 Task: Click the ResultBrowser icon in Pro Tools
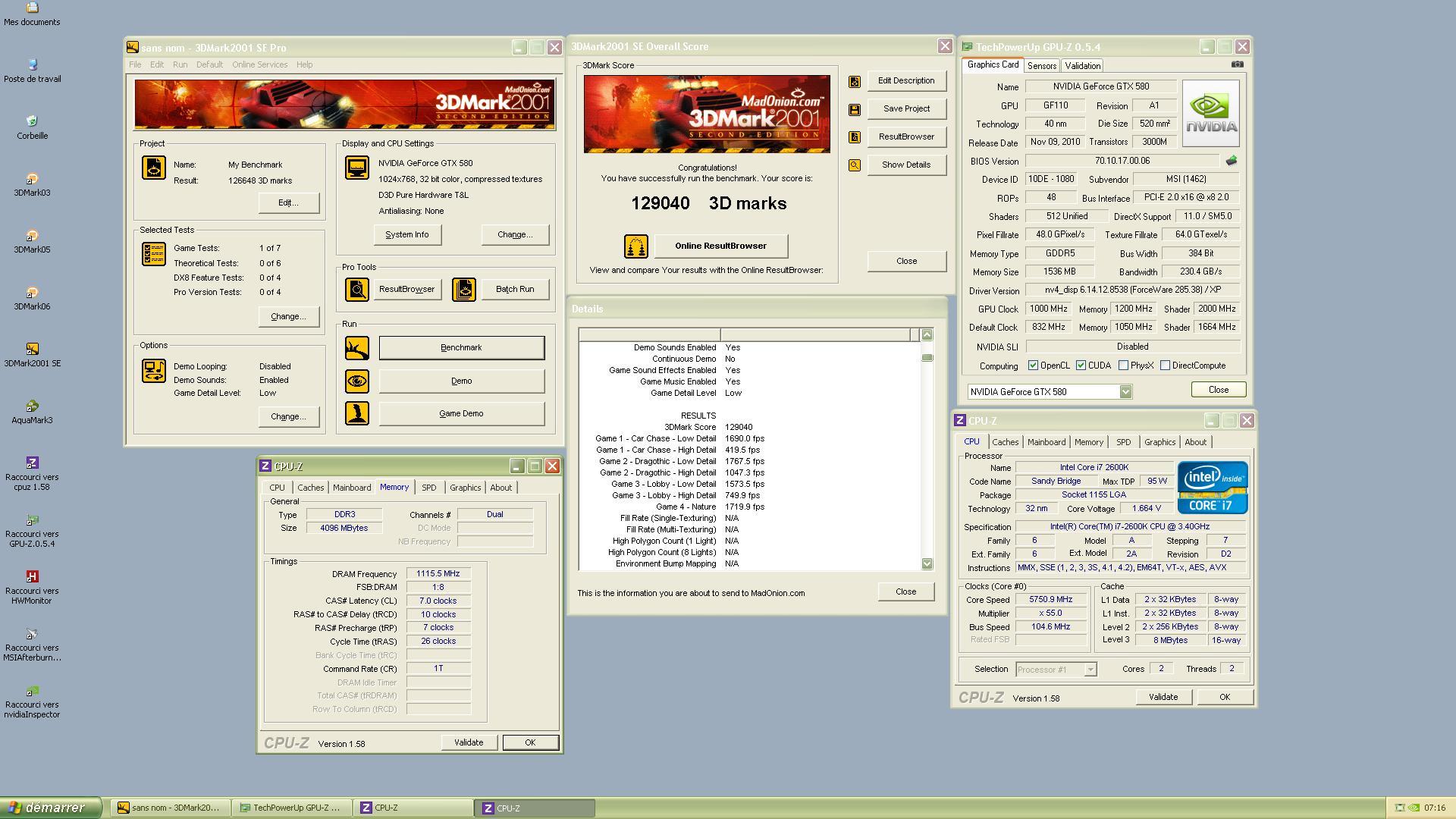tap(357, 289)
